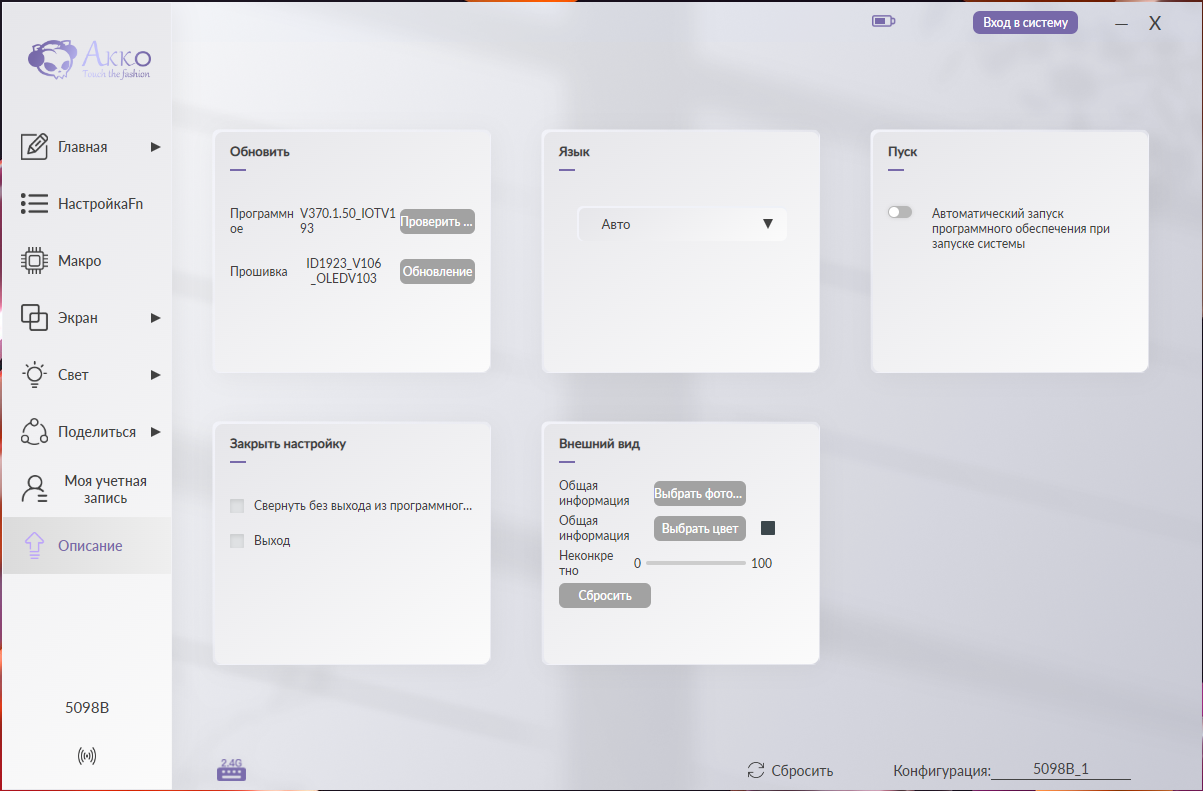Click Сбросить in Внешний вид panel
Screen dimensions: 1203x791
point(605,596)
